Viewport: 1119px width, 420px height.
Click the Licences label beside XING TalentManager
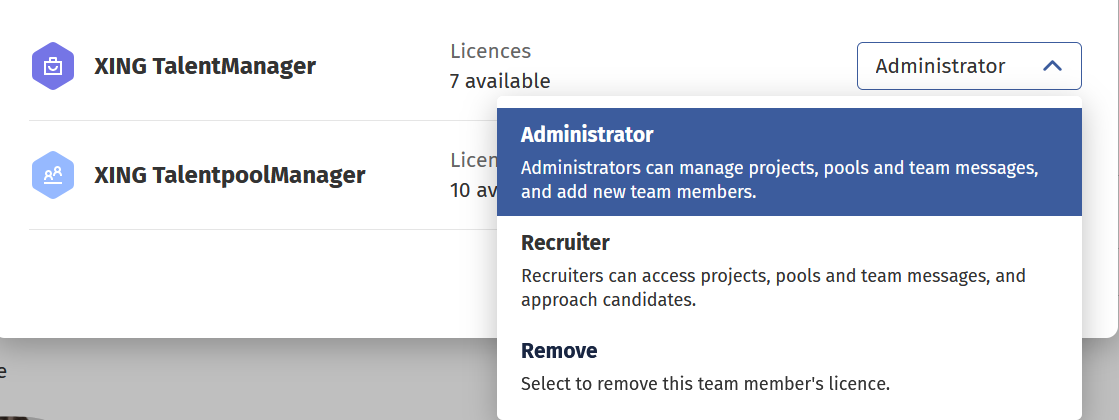(x=490, y=51)
